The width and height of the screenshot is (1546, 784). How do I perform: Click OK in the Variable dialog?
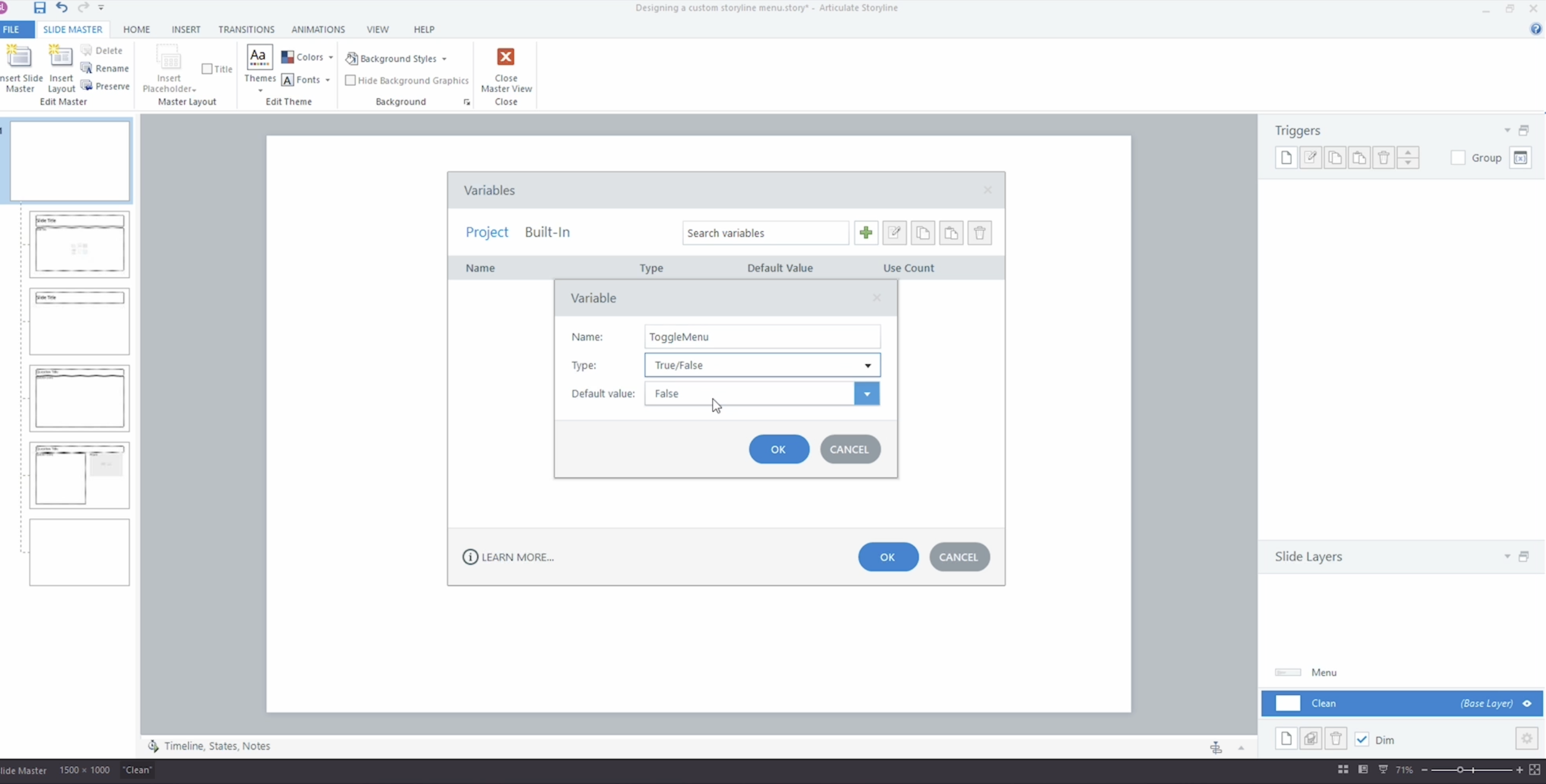(778, 448)
